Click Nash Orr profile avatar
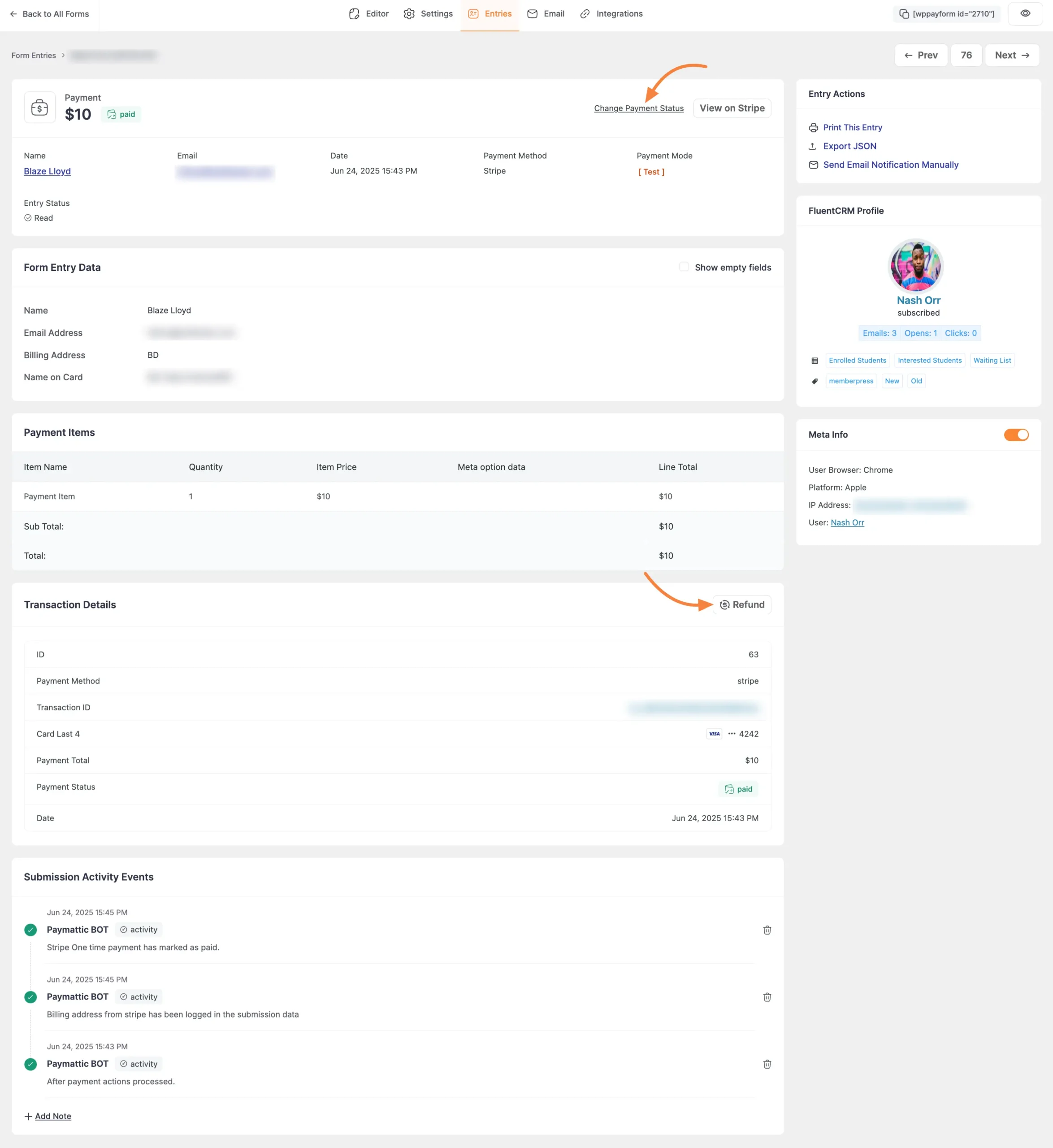The image size is (1053, 1148). pos(916,266)
